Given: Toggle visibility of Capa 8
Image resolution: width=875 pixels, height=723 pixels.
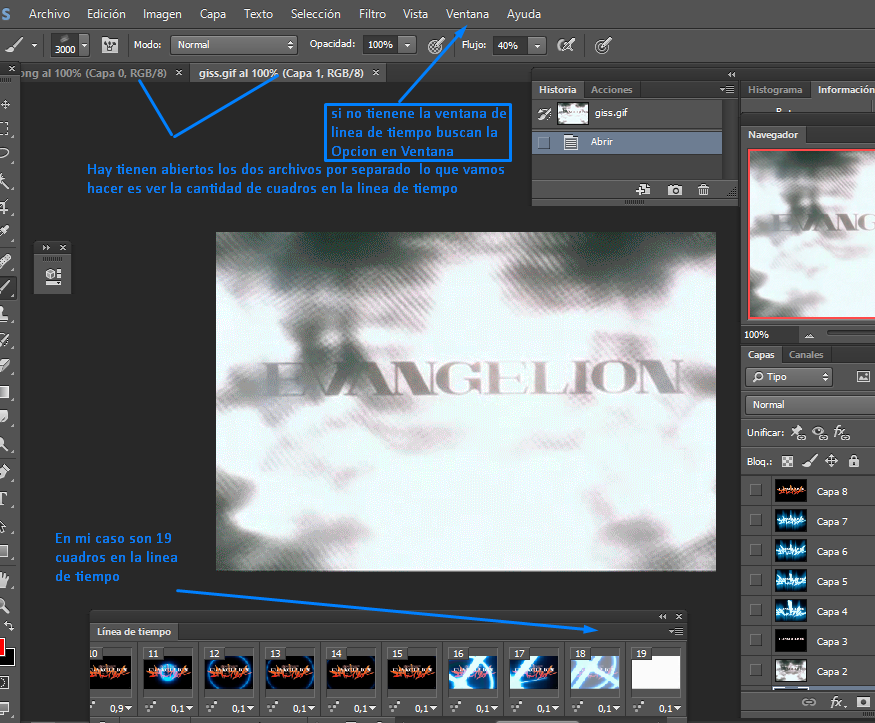Looking at the screenshot, I should point(756,490).
